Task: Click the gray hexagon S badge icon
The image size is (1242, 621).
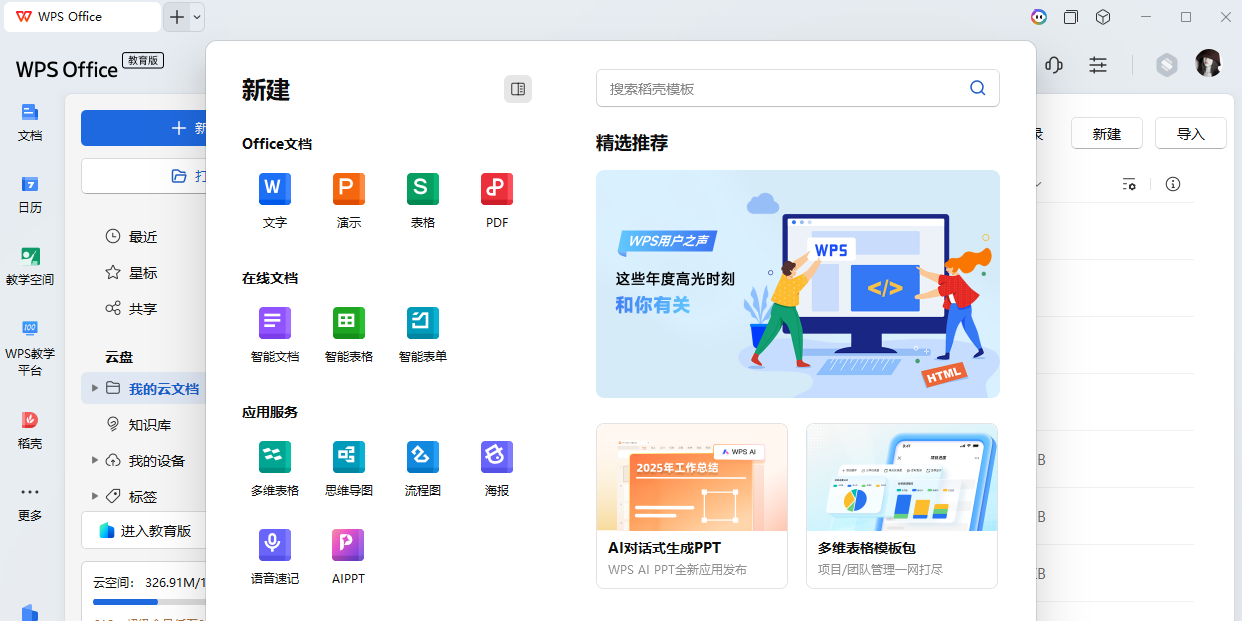Action: pyautogui.click(x=1167, y=65)
